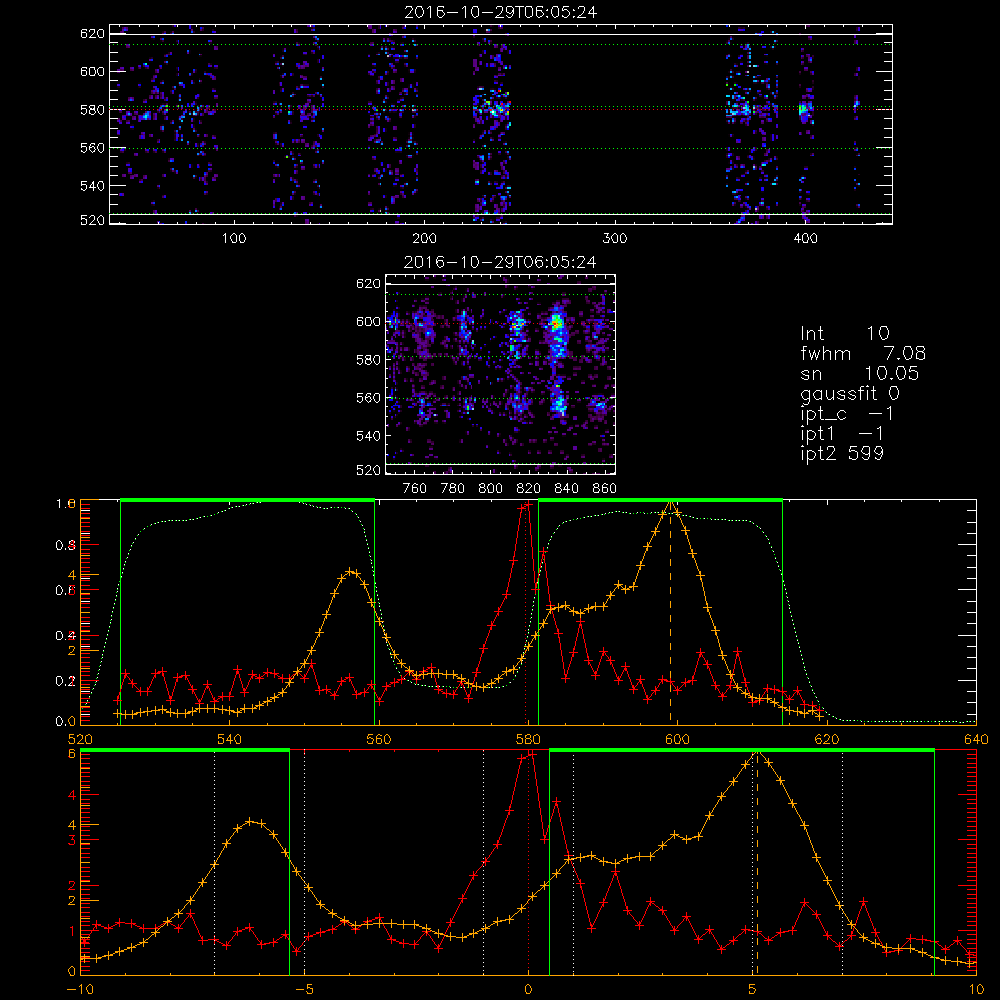This screenshot has height=1000, width=1000.
Task: Click the 'ipt_c -1' parameter text
Action: (x=847, y=414)
